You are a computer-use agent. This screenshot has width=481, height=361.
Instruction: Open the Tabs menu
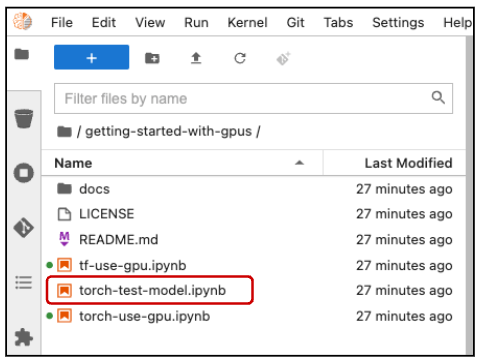coord(338,23)
